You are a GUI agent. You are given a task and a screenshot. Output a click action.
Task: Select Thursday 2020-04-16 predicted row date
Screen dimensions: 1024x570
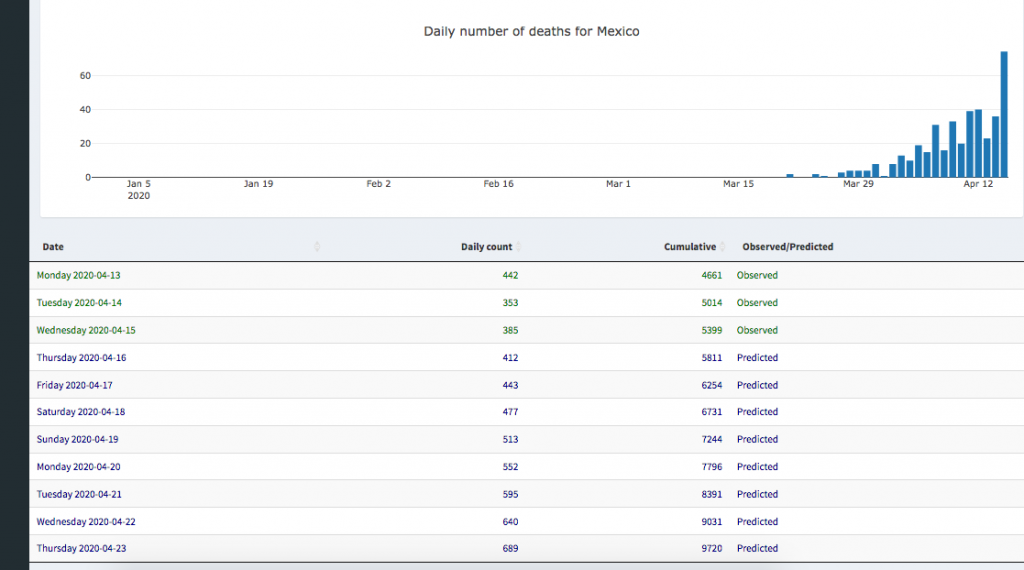(81, 358)
